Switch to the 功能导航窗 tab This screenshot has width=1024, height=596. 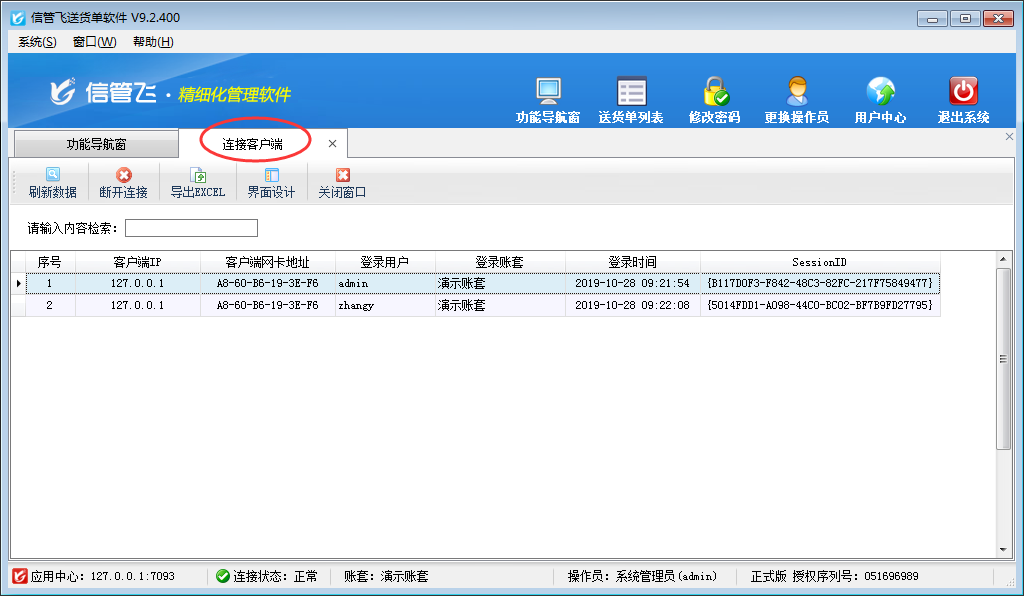point(96,145)
